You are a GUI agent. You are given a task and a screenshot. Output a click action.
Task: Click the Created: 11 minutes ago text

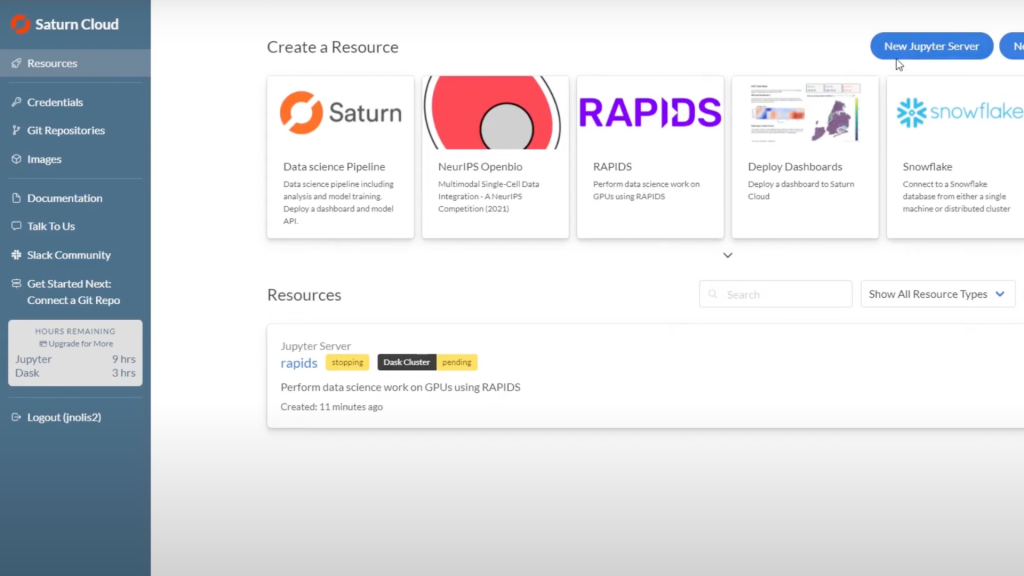[x=332, y=407]
